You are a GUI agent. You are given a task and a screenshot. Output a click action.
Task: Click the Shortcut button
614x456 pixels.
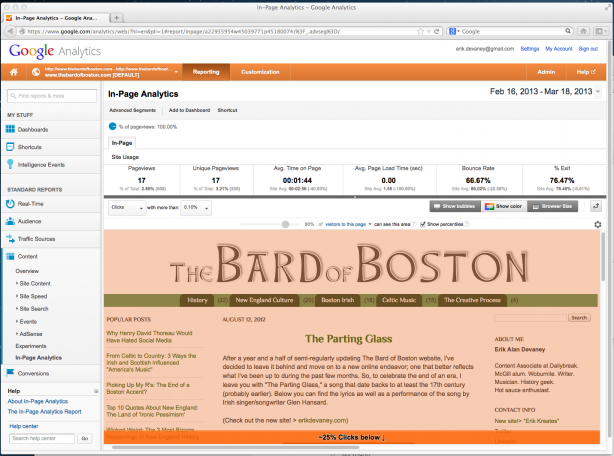[228, 110]
